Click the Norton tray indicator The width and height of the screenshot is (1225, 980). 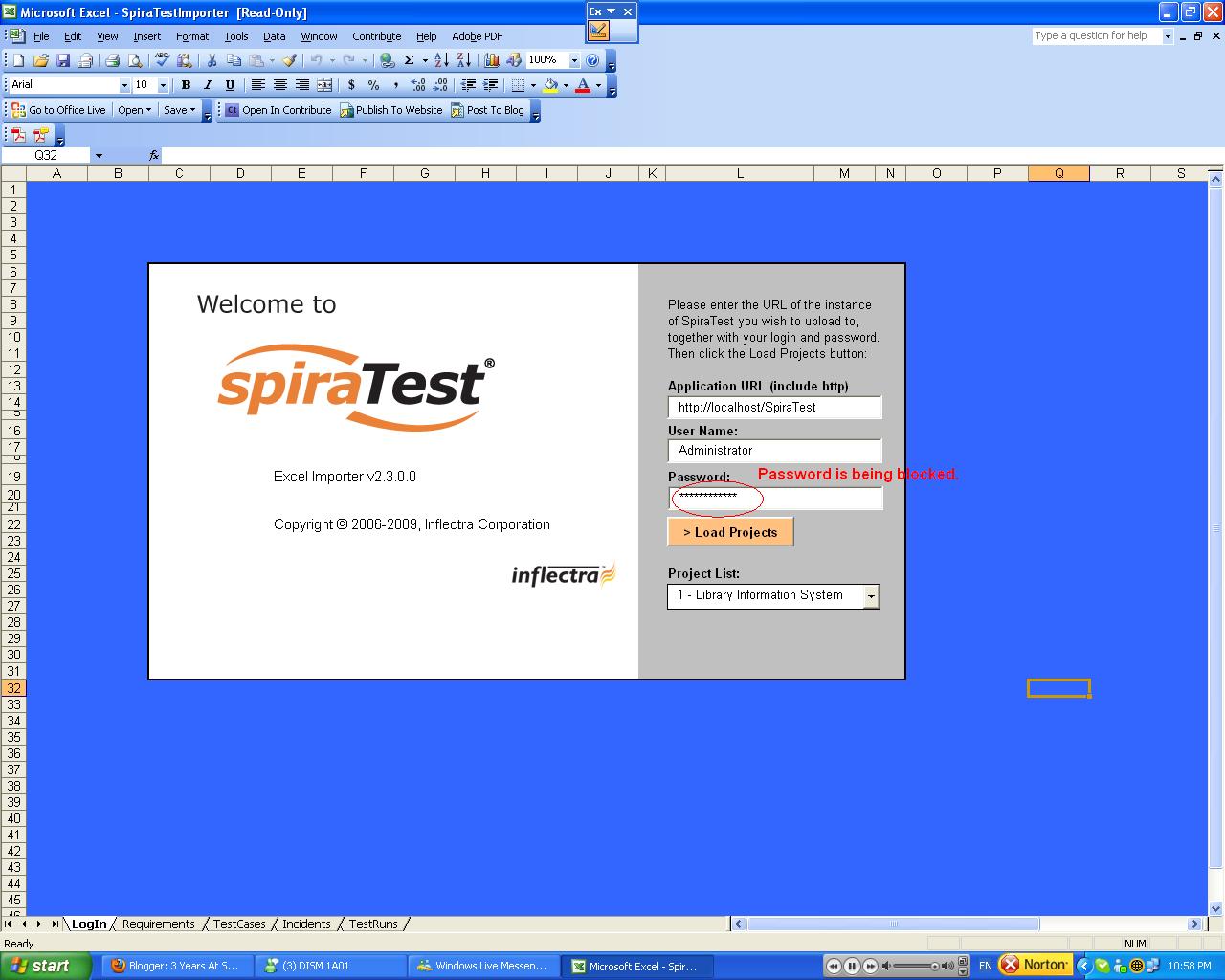click(1035, 965)
